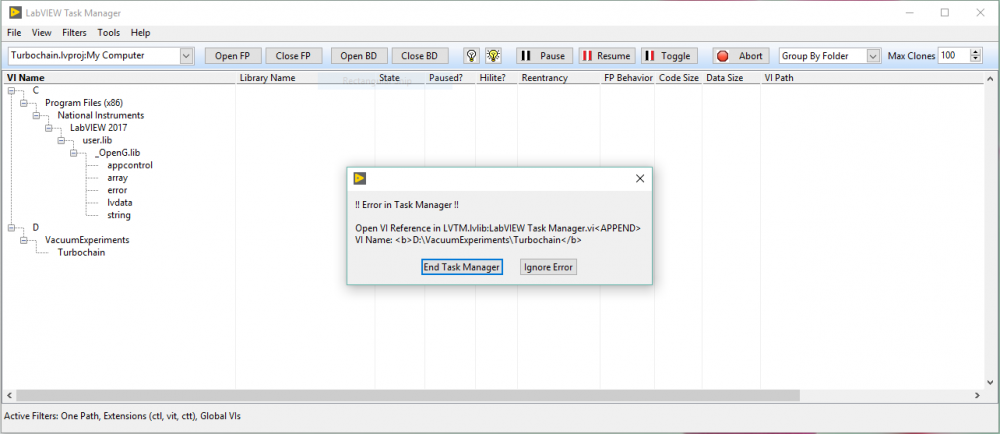Click the highlight-off lightbulb icon
This screenshot has height=434, width=1000.
click(472, 56)
